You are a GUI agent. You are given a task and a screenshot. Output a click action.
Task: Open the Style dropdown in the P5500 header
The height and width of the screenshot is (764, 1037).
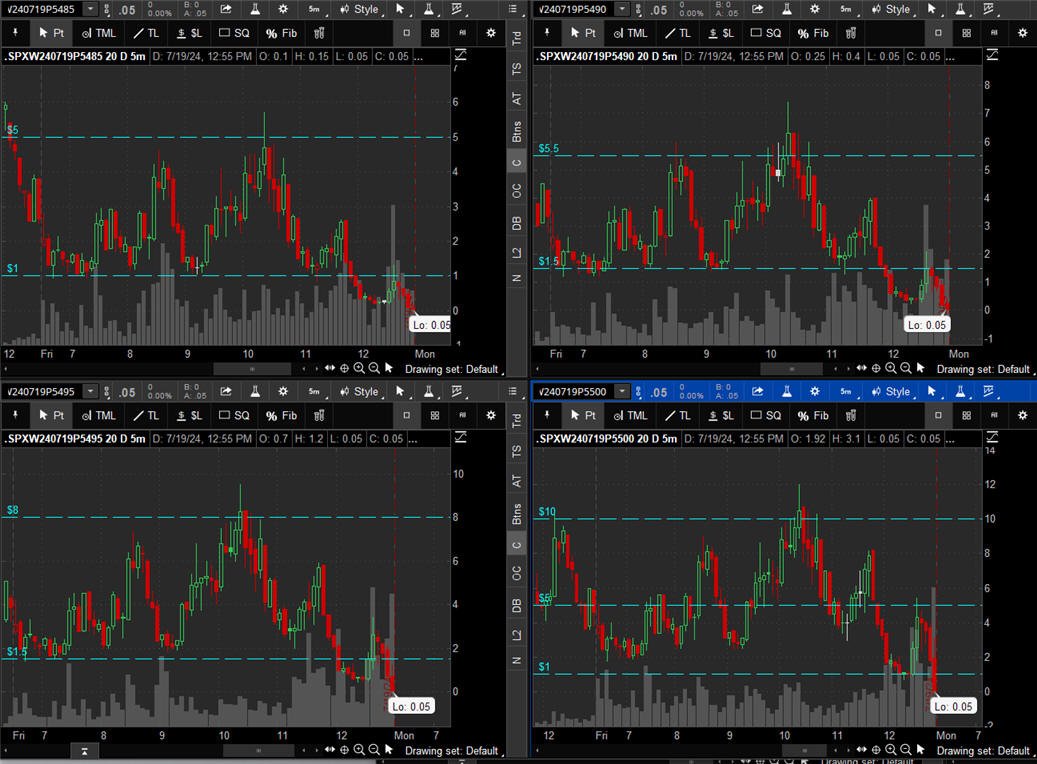click(892, 392)
